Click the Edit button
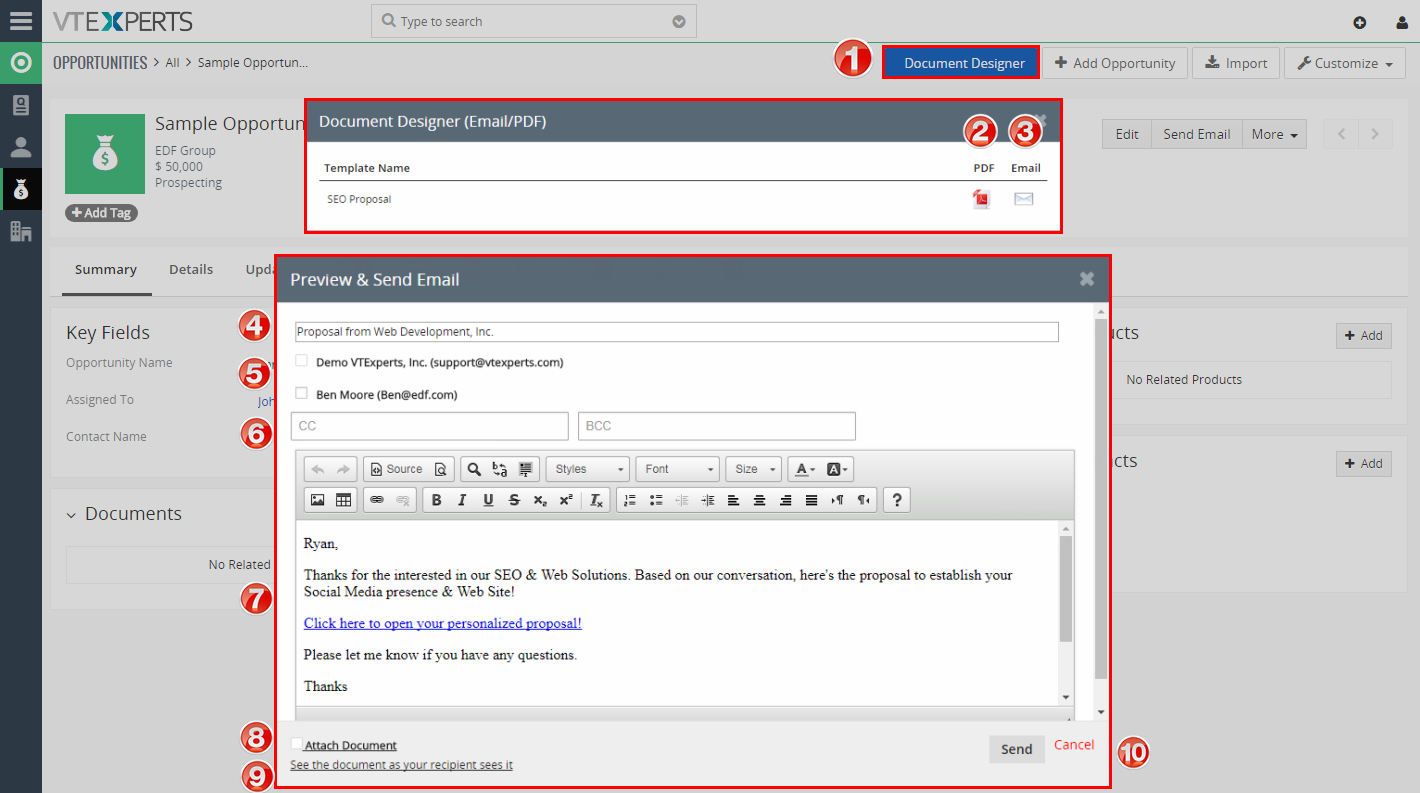The width and height of the screenshot is (1420, 793). (x=1127, y=134)
